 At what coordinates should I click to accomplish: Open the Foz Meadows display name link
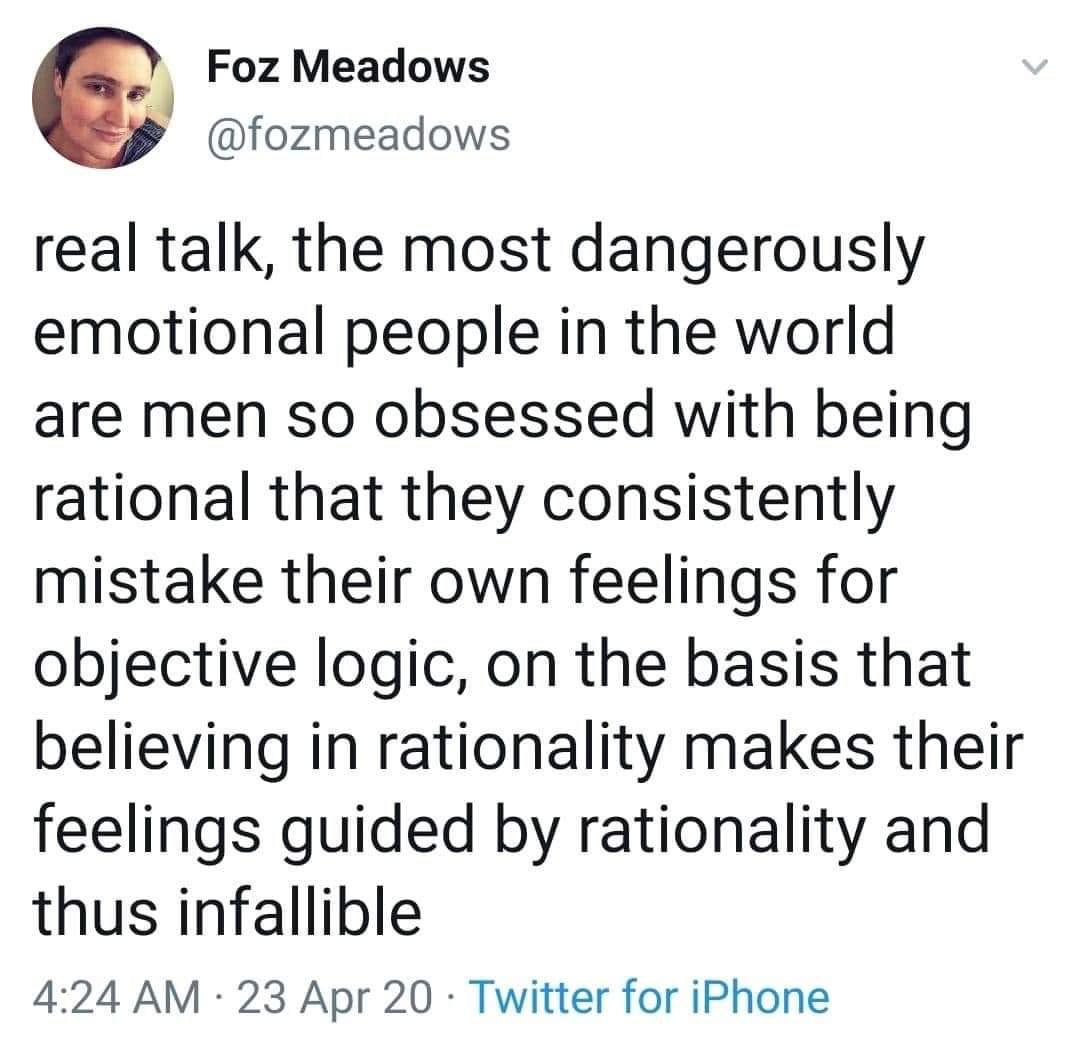tap(348, 67)
